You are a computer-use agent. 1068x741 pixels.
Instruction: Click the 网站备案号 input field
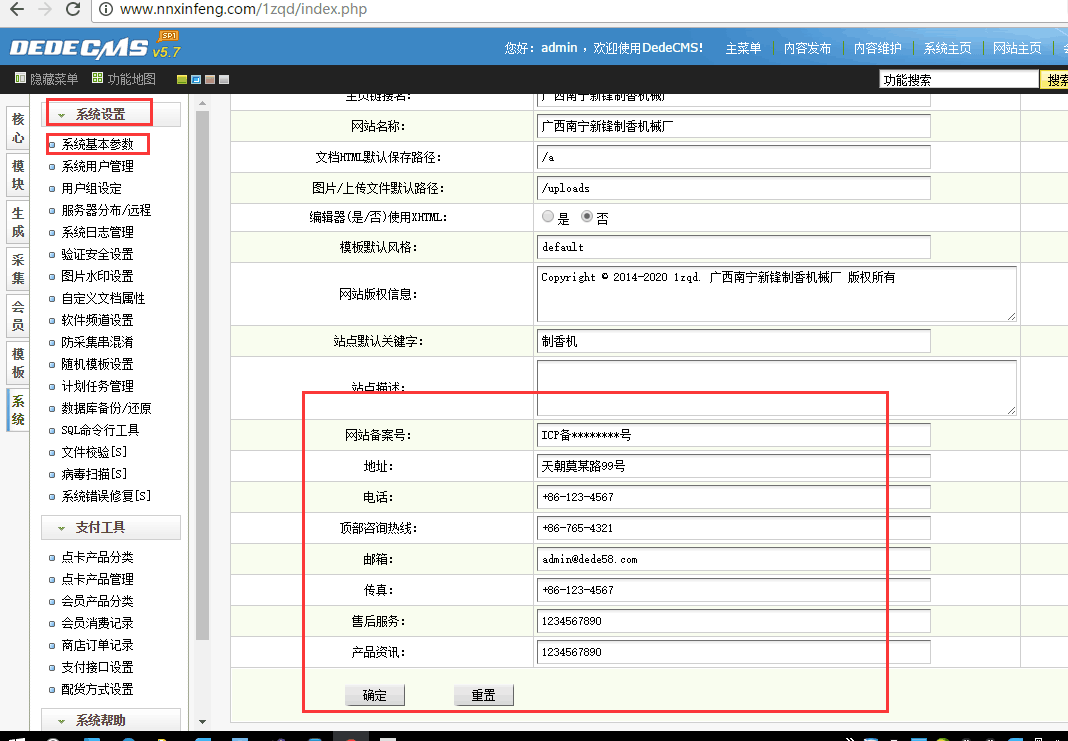[x=734, y=435]
